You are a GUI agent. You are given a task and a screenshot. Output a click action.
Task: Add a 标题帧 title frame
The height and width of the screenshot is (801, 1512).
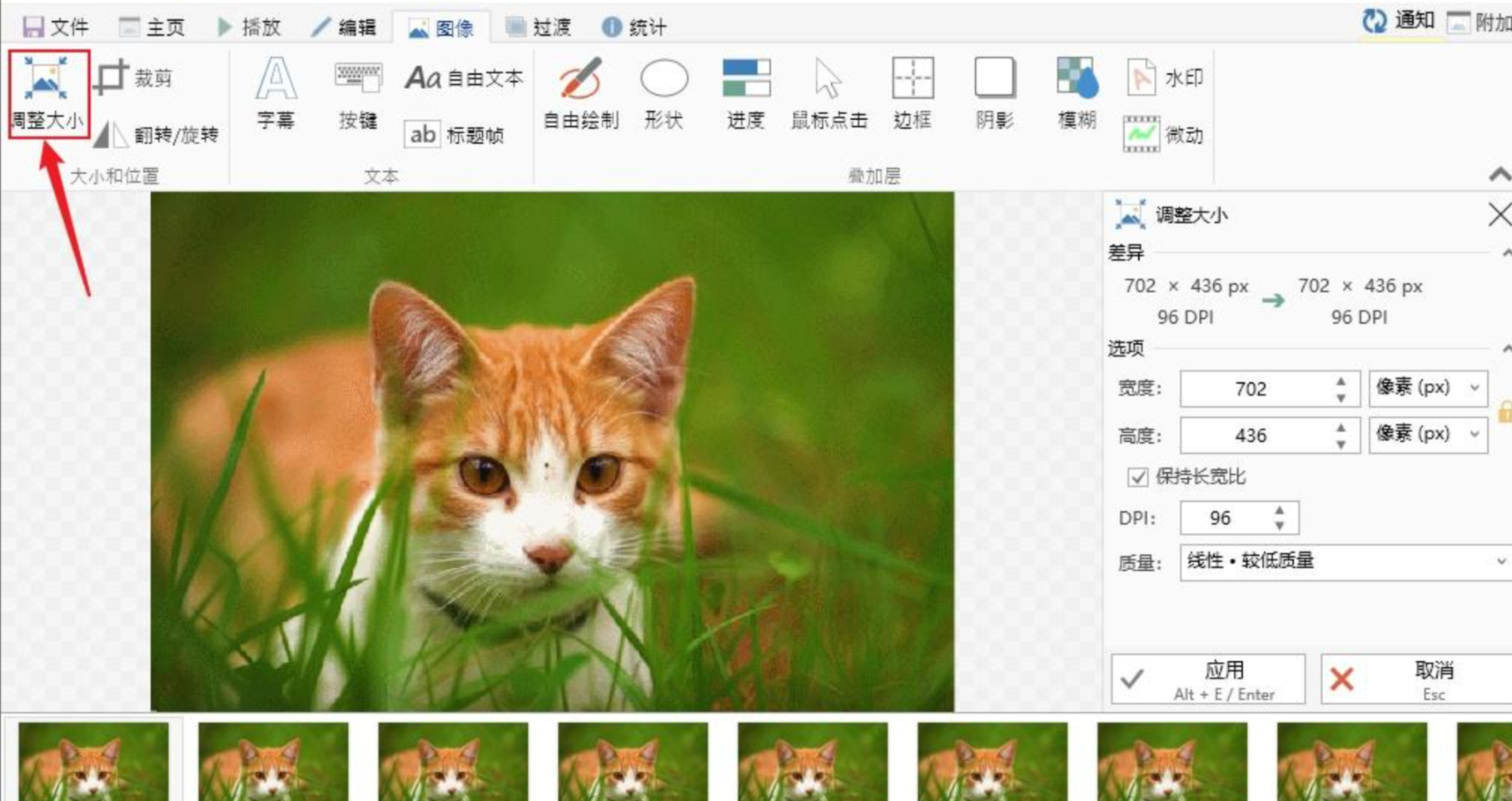click(455, 135)
